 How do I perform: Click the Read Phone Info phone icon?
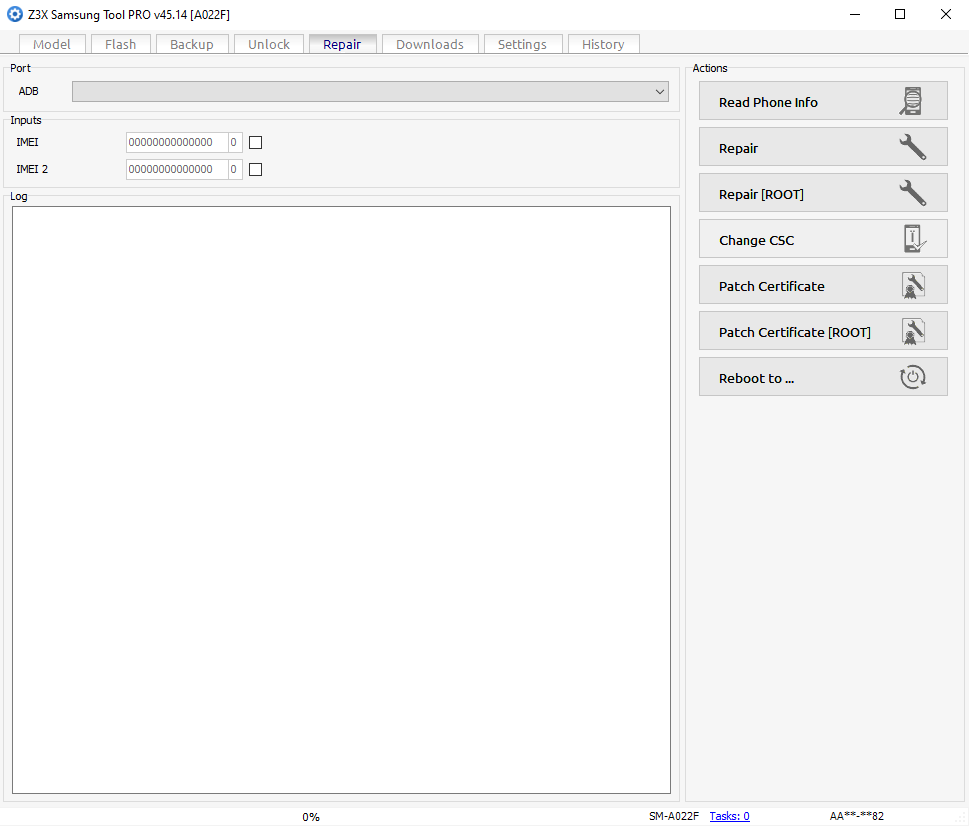pos(912,101)
